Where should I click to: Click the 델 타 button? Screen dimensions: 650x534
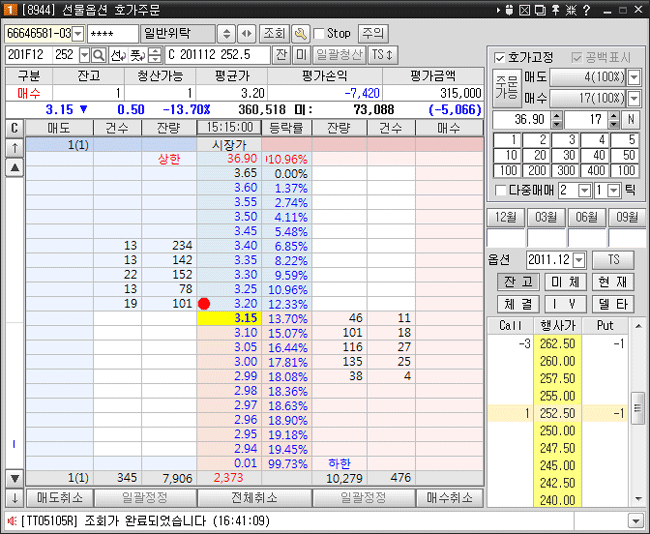click(x=613, y=304)
